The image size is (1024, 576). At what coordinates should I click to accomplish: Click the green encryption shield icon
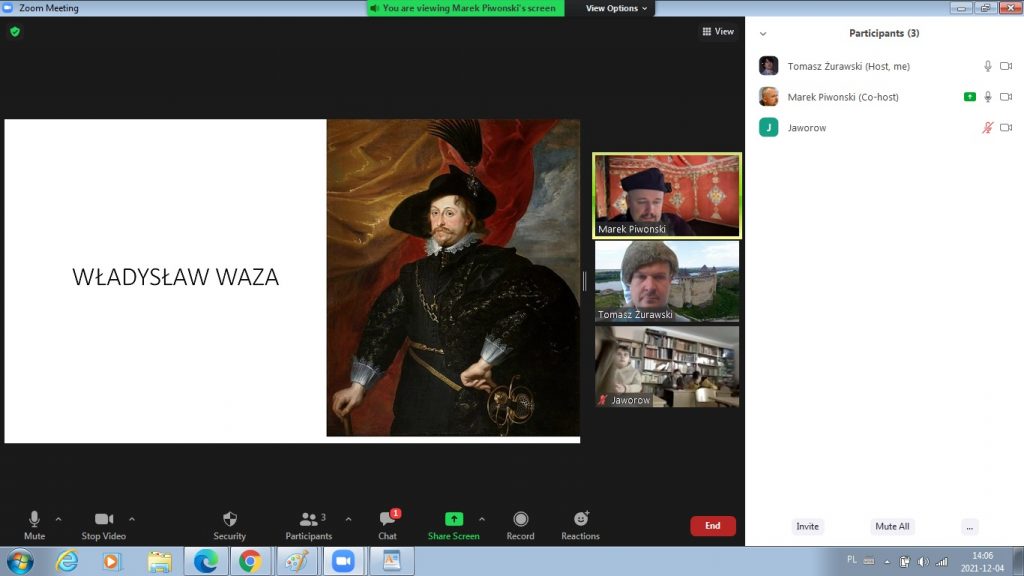(14, 32)
